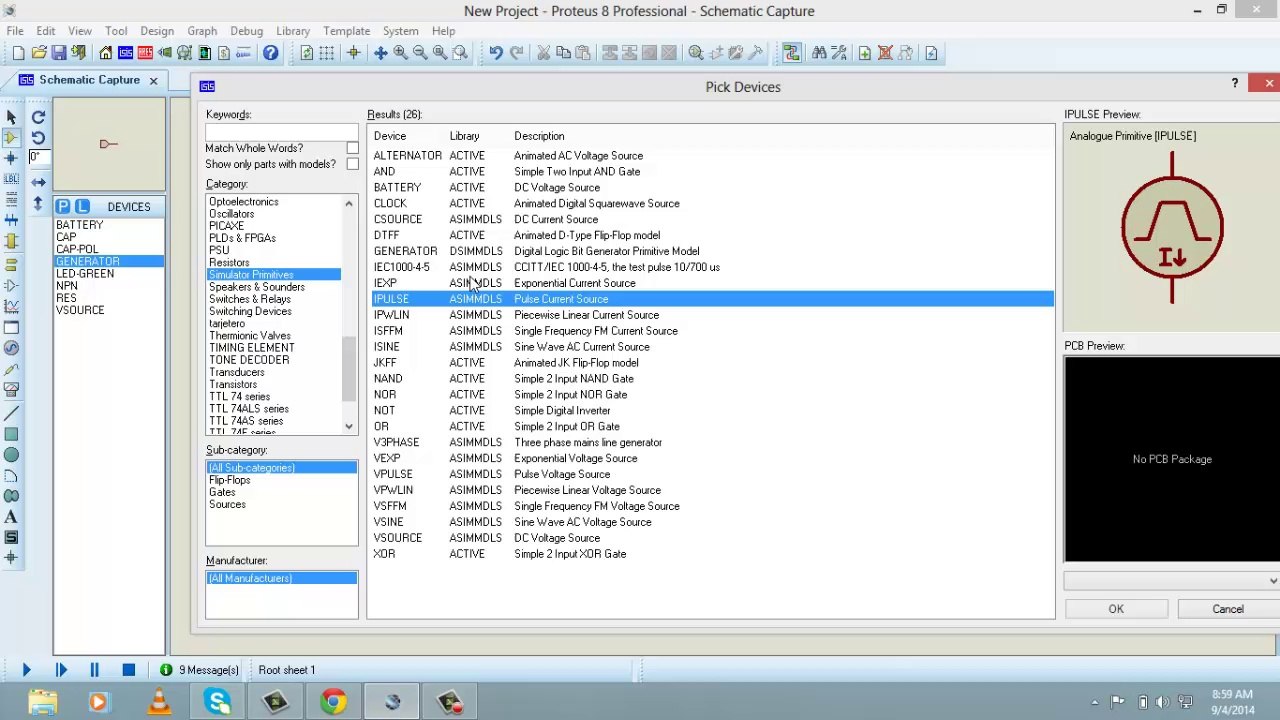The image size is (1280, 720).
Task: Open a project with the folder icon
Action: pyautogui.click(x=39, y=53)
